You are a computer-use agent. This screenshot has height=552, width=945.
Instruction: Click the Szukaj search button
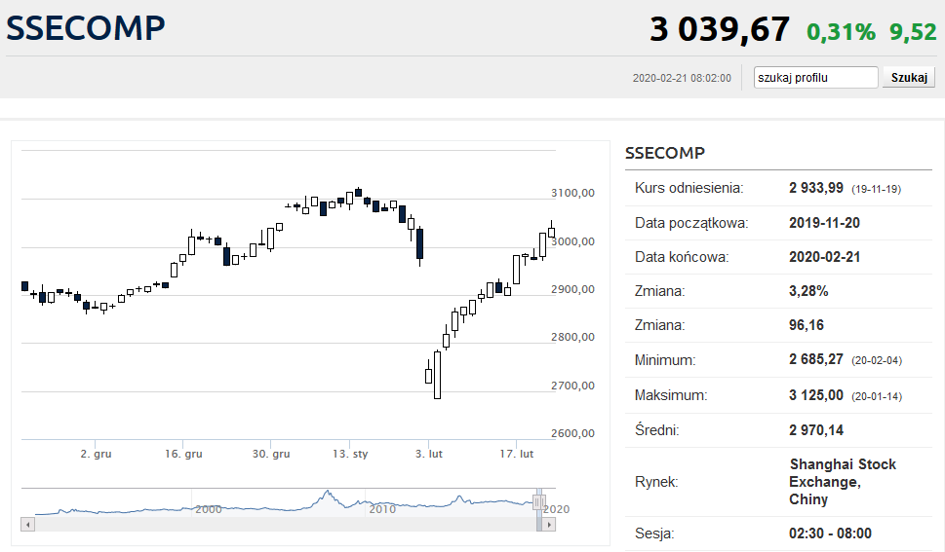click(x=908, y=78)
